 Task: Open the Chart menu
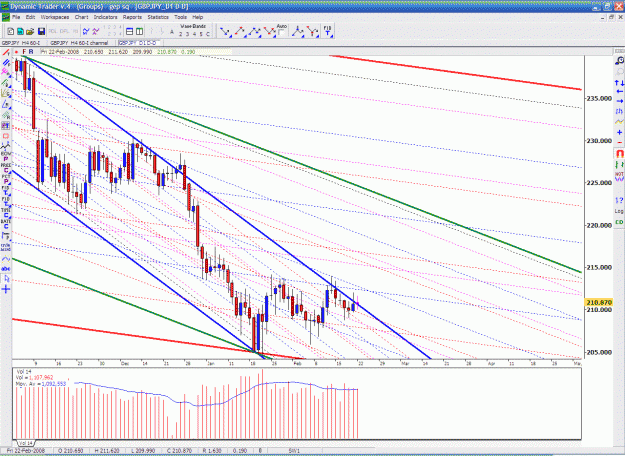coord(81,17)
